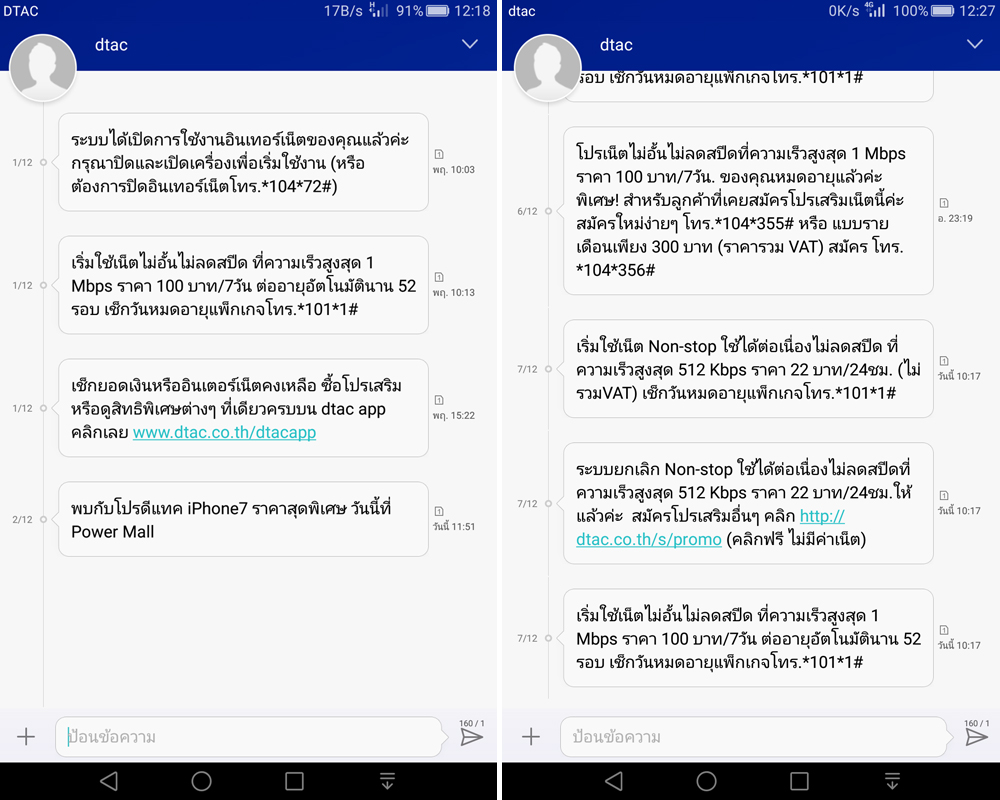Focus the message input field on left screen

coord(249,737)
